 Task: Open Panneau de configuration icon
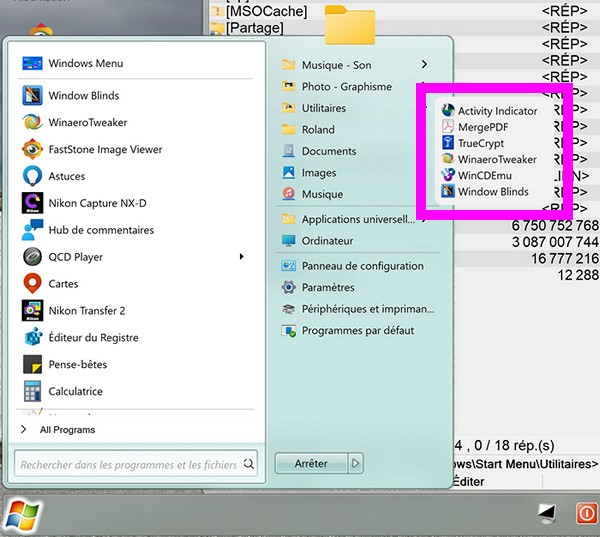coord(289,266)
